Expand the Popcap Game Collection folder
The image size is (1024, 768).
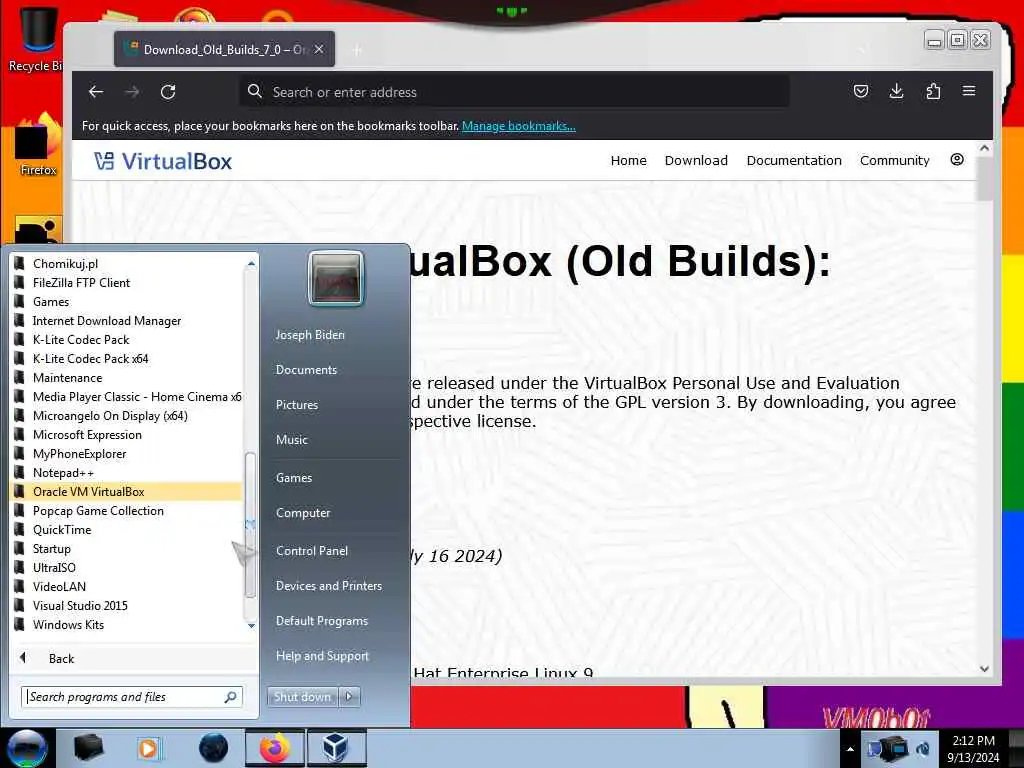pos(126,511)
